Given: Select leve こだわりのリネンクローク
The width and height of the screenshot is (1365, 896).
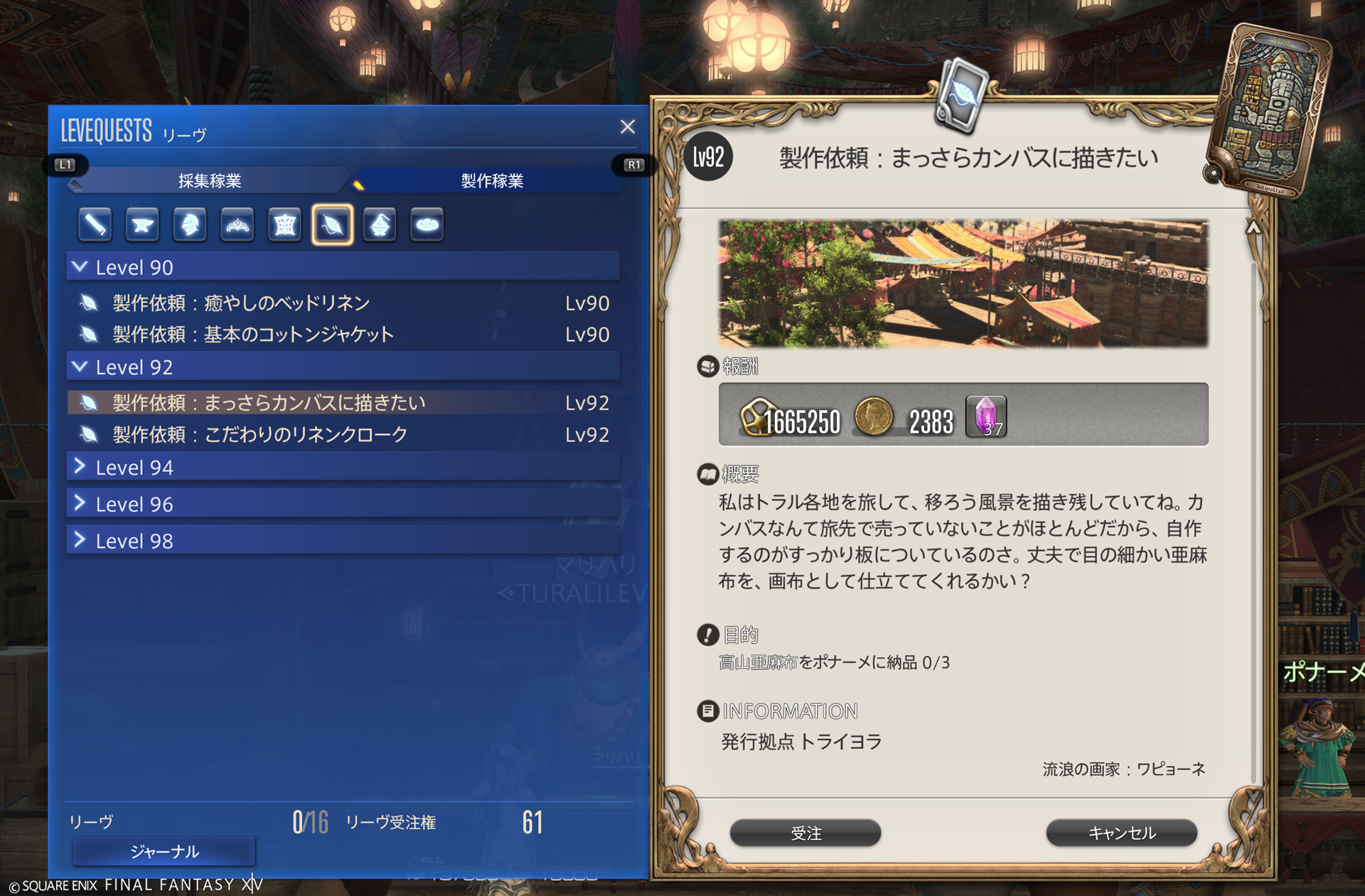Looking at the screenshot, I should tap(343, 434).
